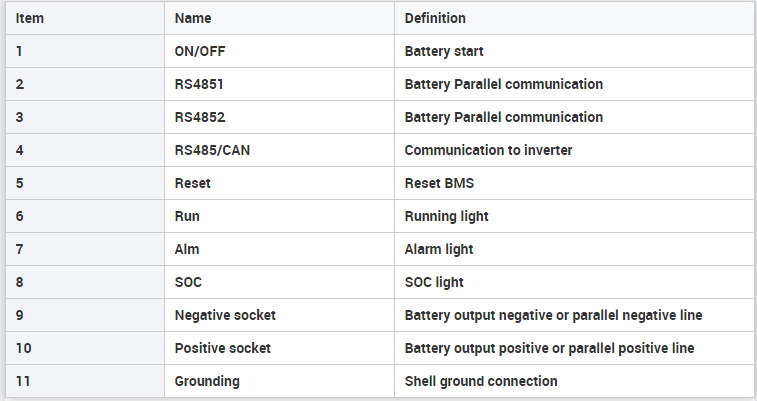Select the Reset BMS definition

574,183
